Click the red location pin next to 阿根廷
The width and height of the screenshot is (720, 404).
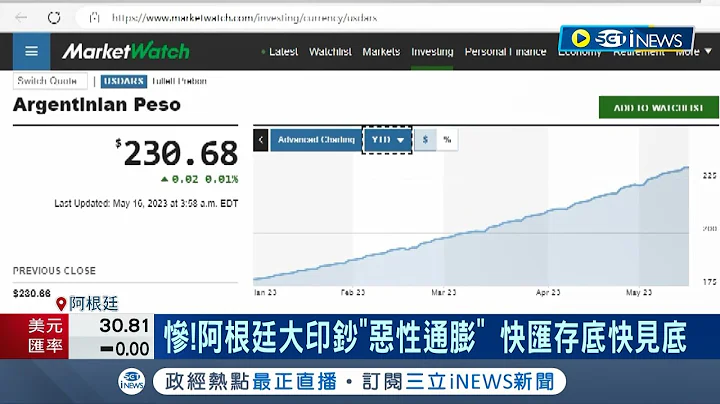click(61, 304)
